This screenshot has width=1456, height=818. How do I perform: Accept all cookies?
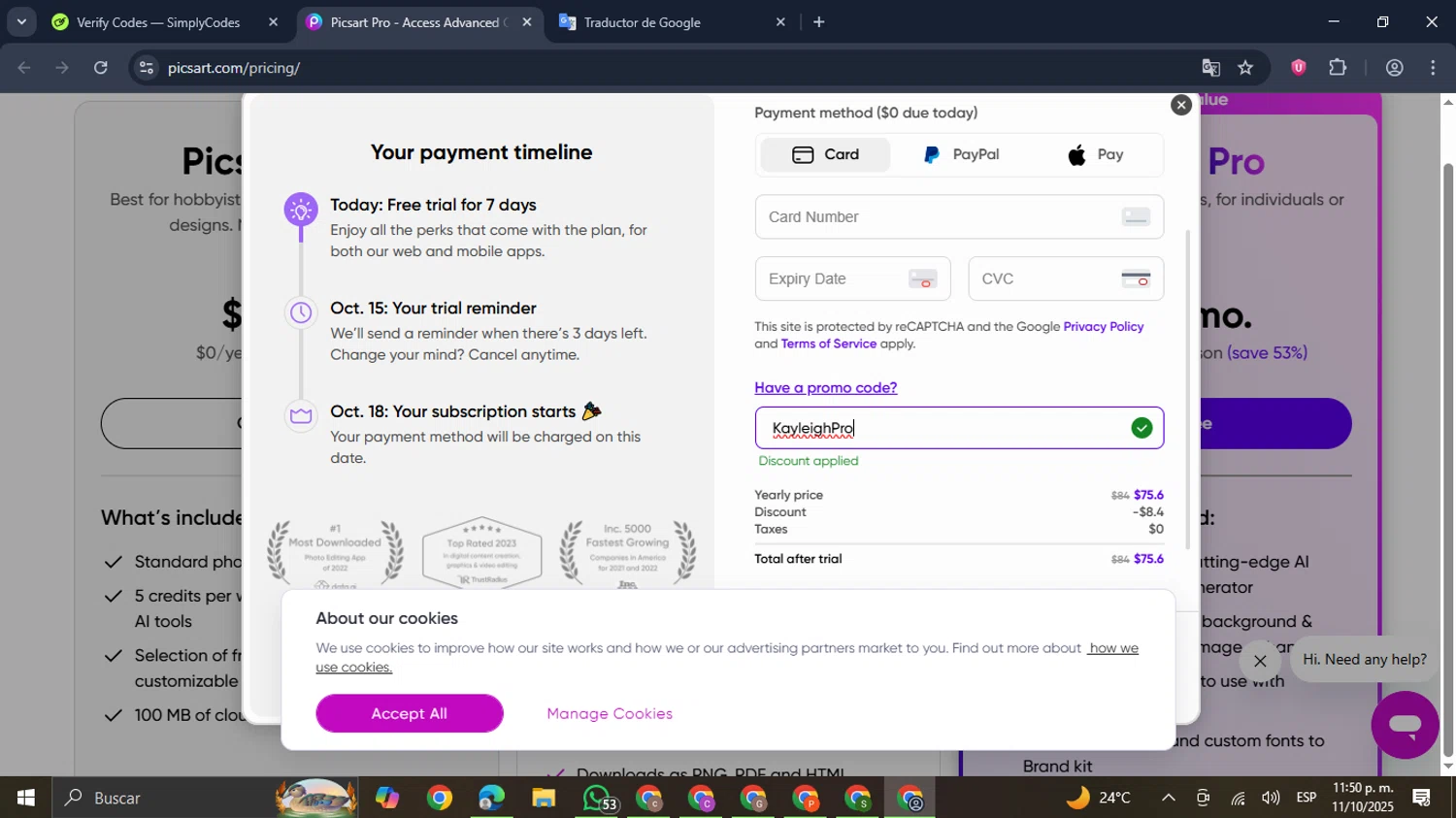coord(409,713)
